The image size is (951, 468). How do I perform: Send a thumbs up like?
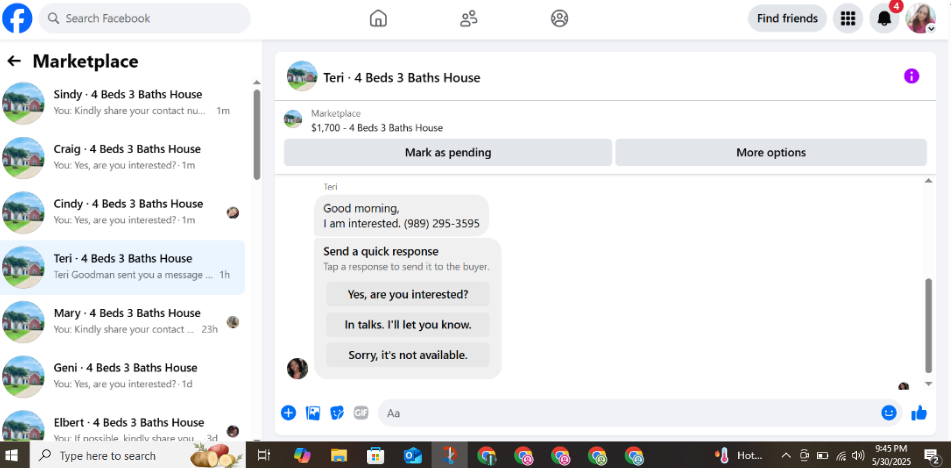click(x=919, y=413)
